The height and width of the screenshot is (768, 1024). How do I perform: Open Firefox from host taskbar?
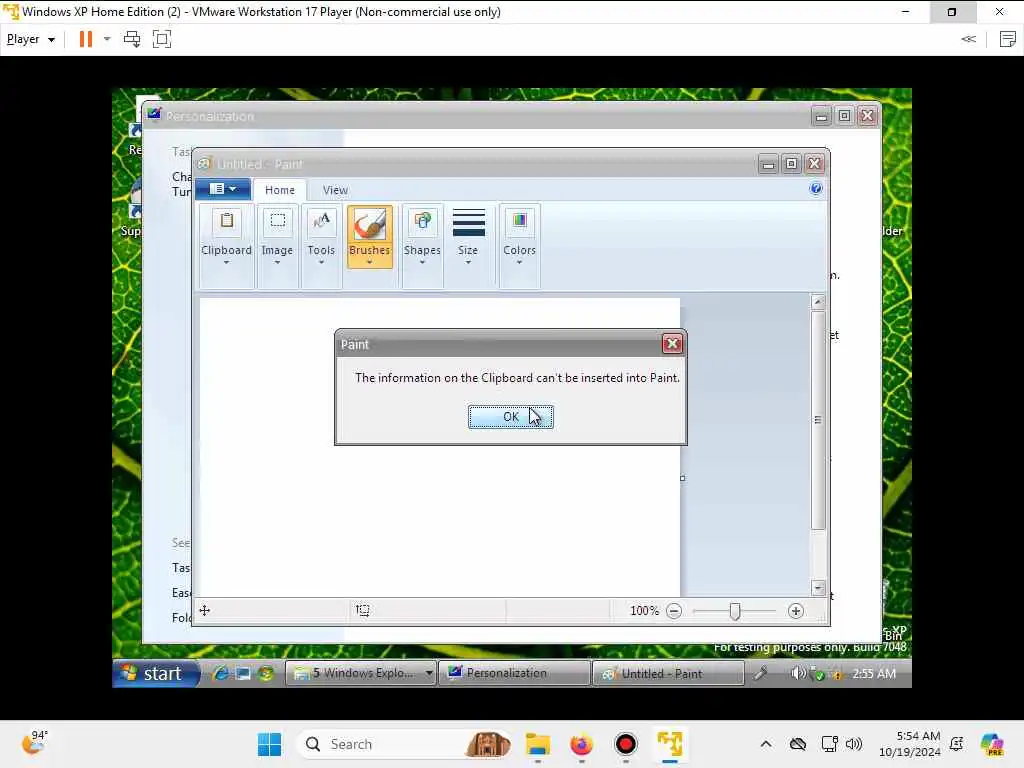[581, 744]
